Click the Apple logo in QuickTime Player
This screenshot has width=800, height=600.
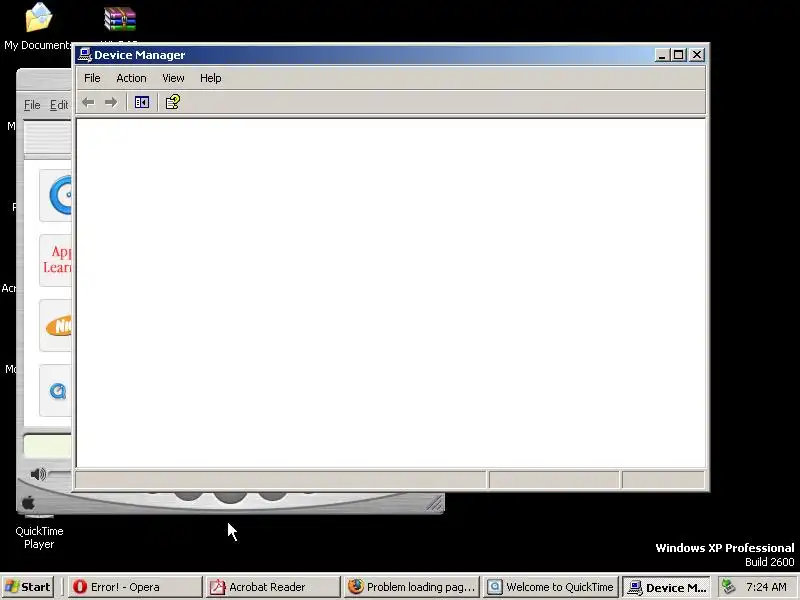(x=28, y=503)
